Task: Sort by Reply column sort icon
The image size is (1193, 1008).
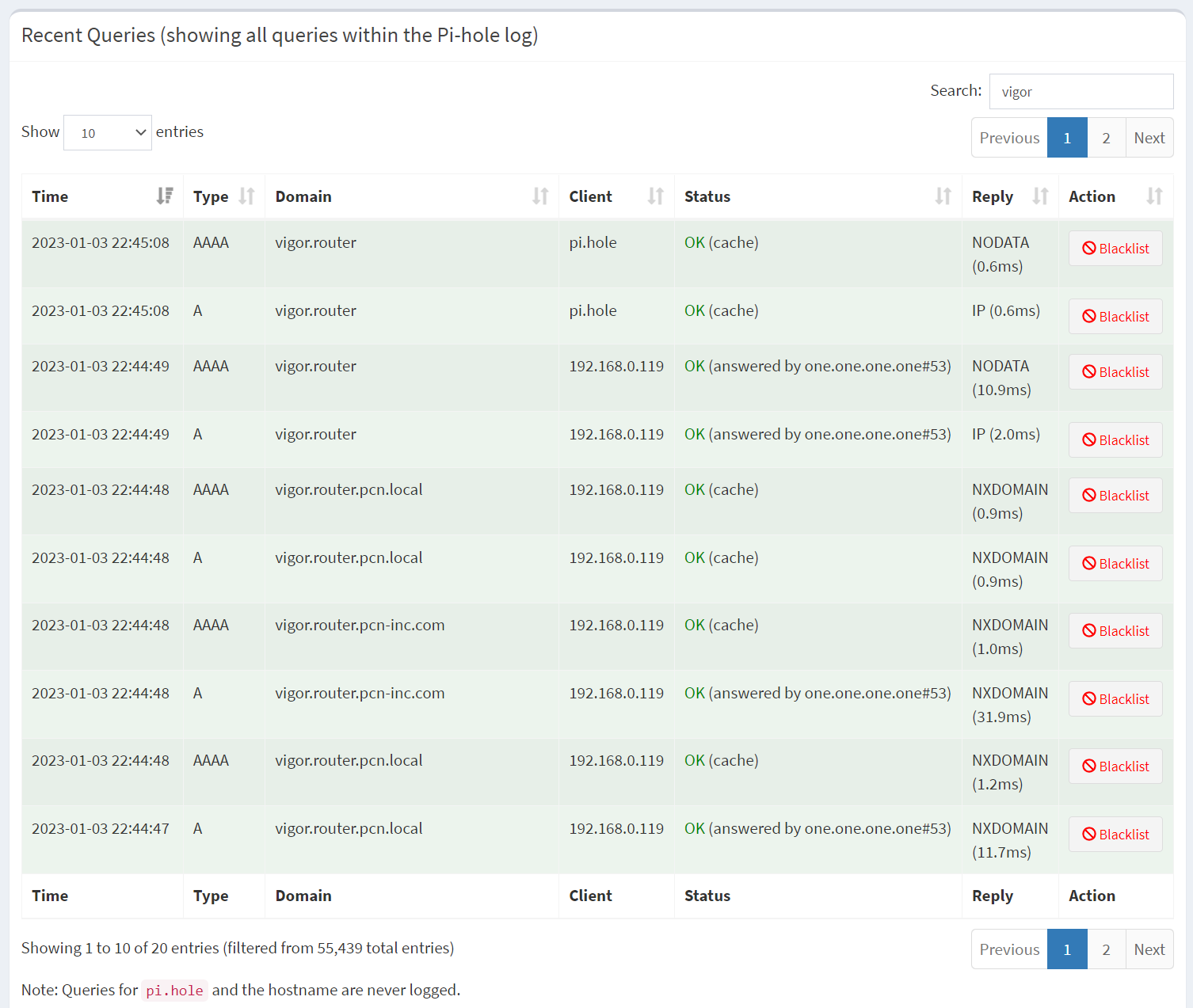Action: pyautogui.click(x=1041, y=196)
